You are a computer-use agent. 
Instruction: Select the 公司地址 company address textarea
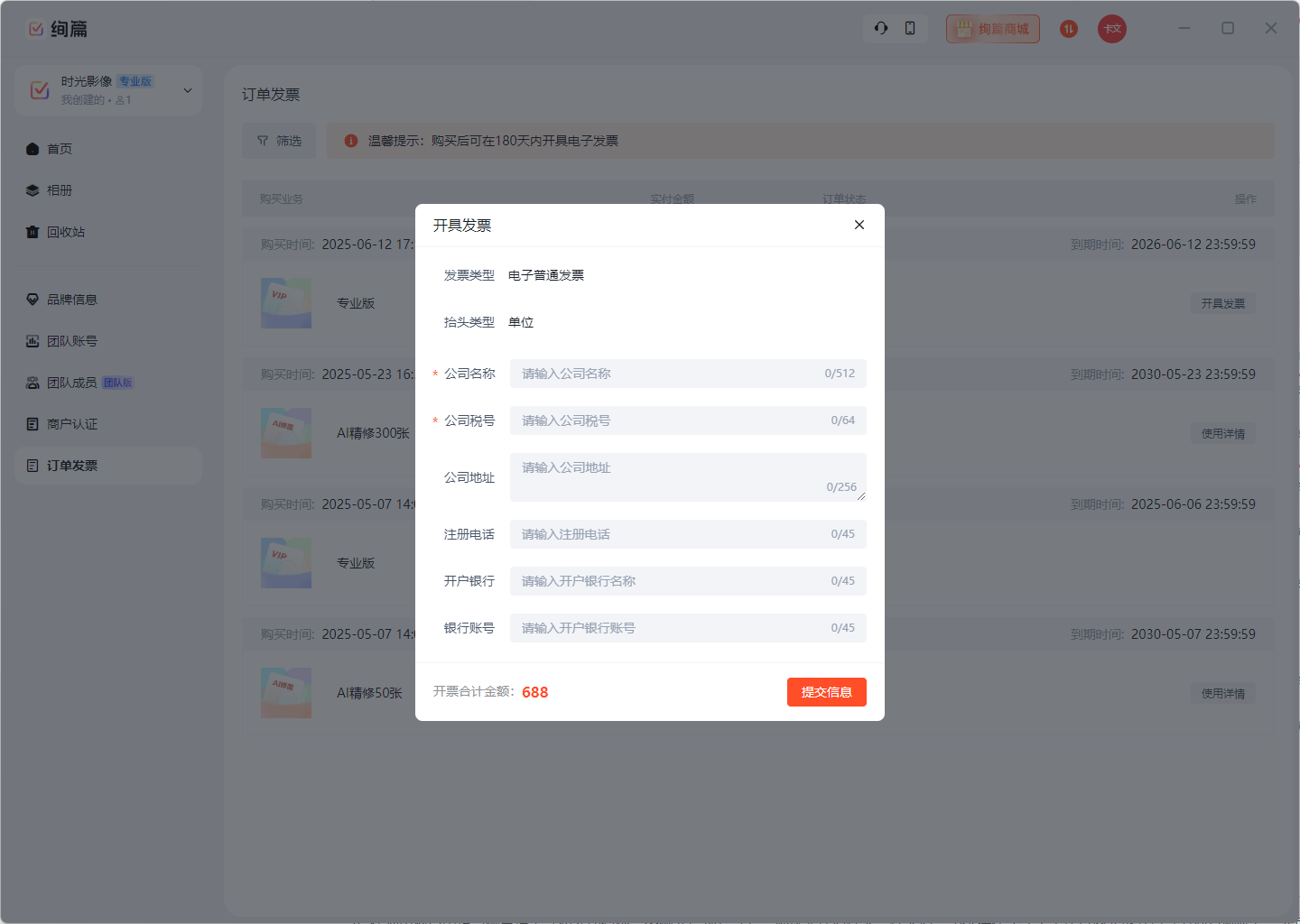coord(668,476)
